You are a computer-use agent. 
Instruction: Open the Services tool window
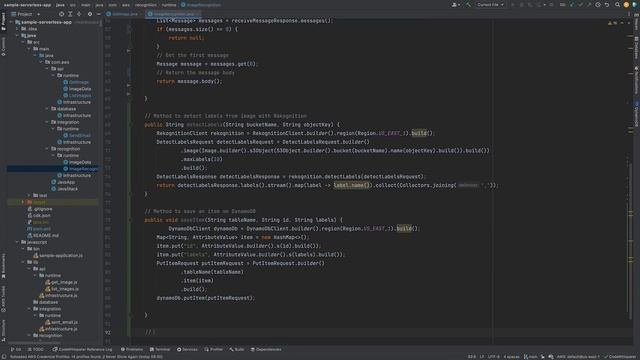tap(187, 349)
